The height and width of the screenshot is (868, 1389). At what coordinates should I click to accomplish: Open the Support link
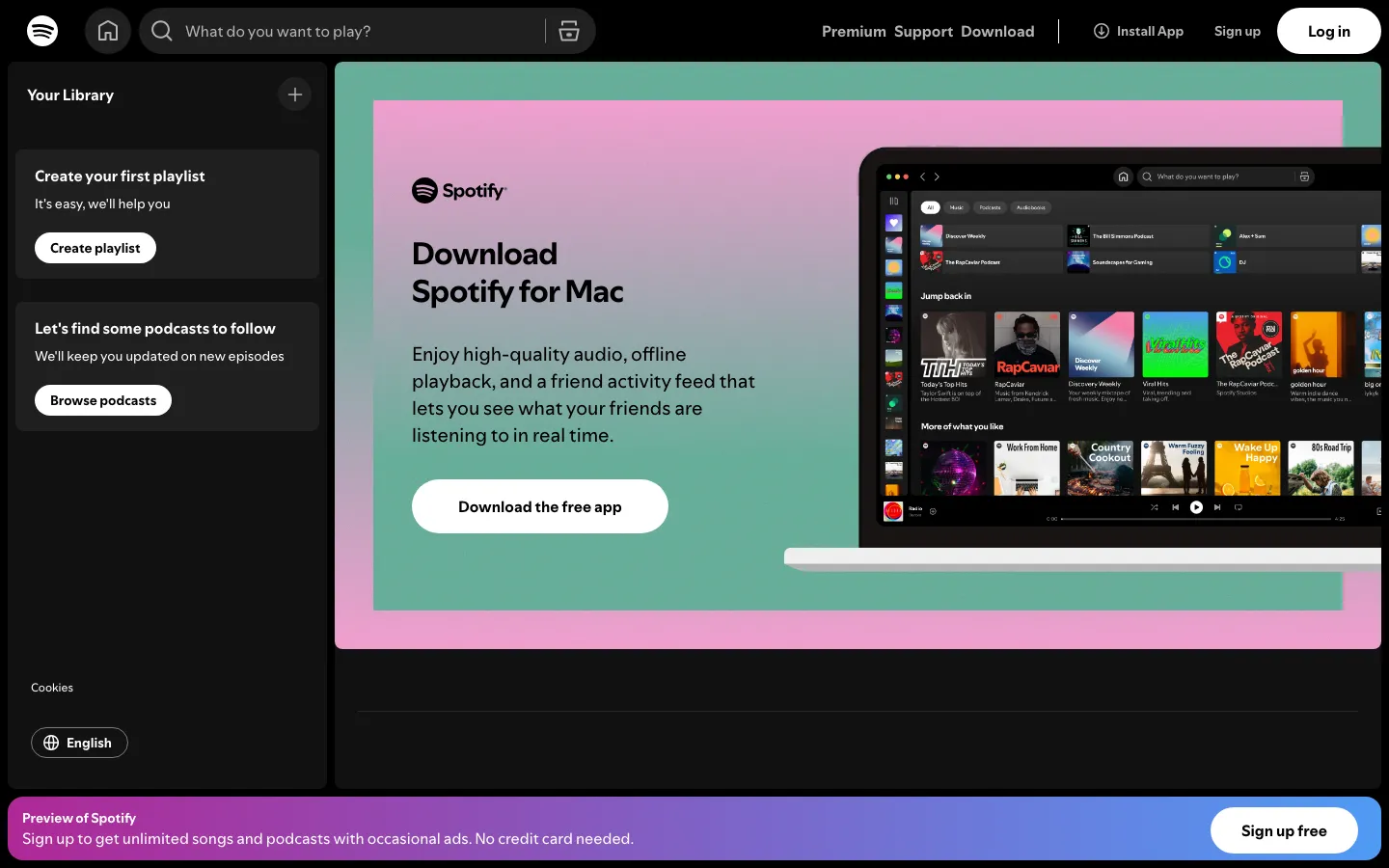coord(923,31)
